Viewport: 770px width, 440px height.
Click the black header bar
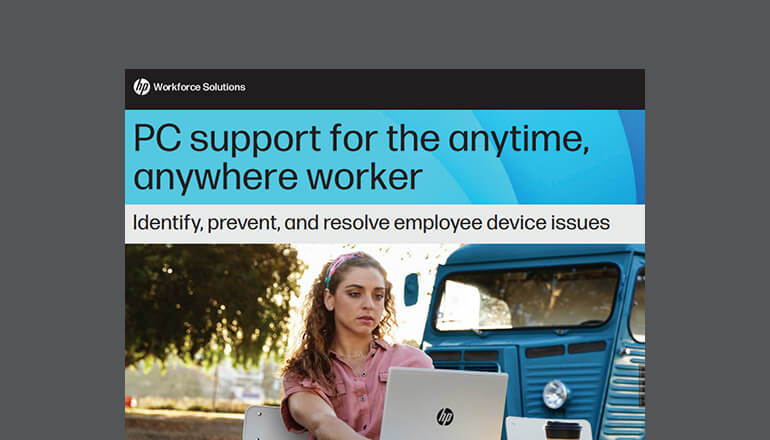point(385,89)
